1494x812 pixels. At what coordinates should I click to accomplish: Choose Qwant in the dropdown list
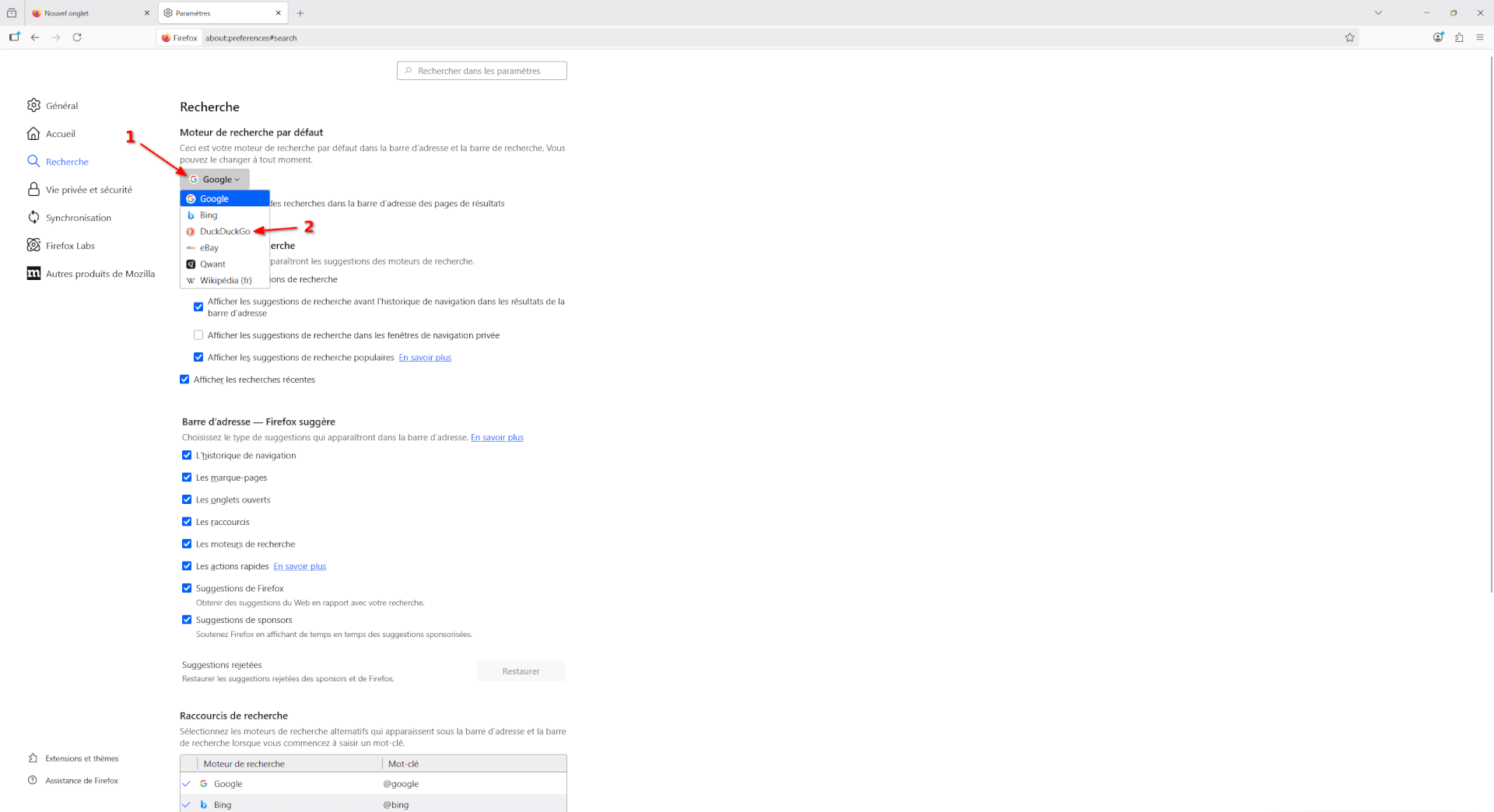[x=212, y=264]
